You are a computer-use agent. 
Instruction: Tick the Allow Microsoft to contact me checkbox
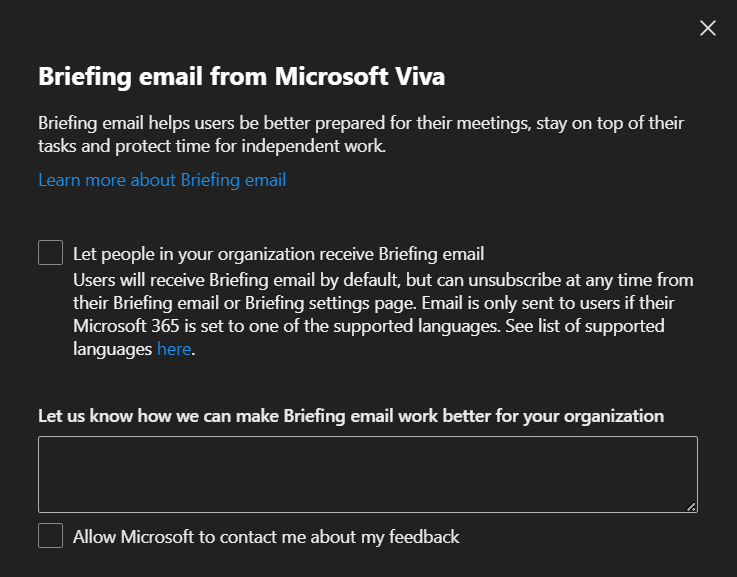(x=51, y=536)
